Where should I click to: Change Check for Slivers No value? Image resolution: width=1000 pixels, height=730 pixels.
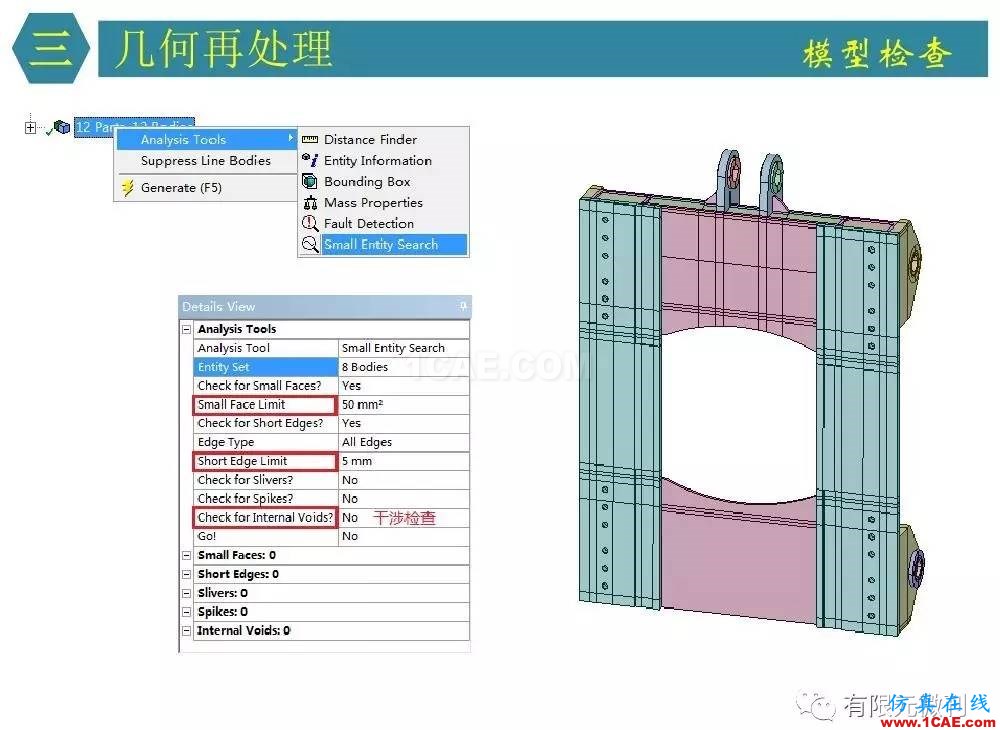pyautogui.click(x=403, y=480)
